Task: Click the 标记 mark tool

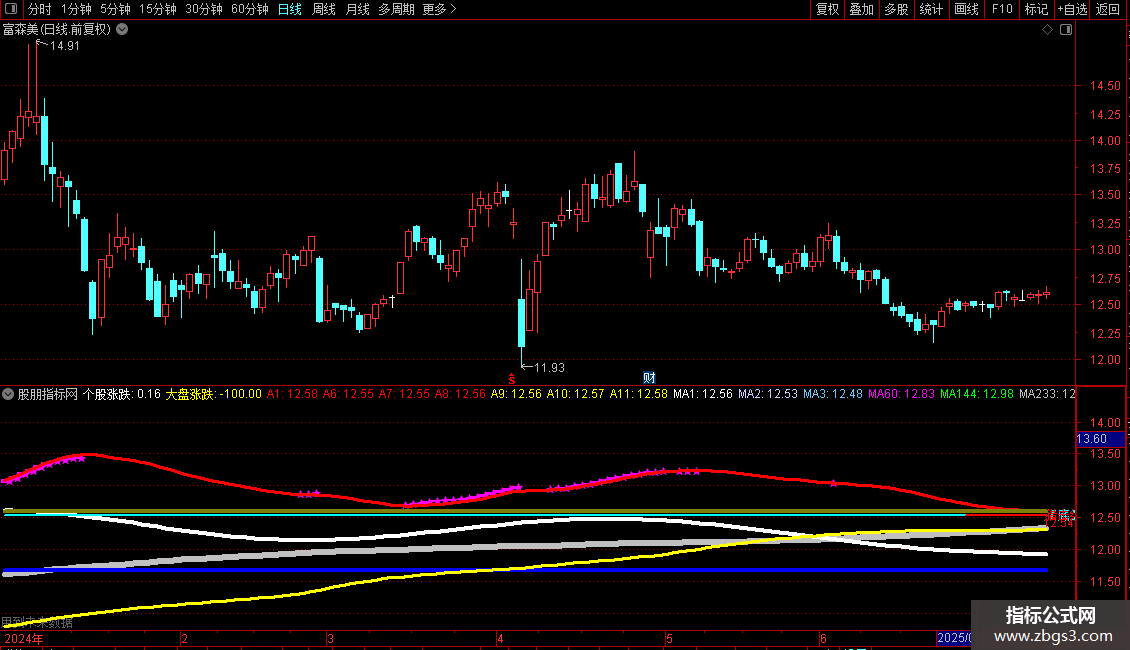Action: [x=1036, y=9]
